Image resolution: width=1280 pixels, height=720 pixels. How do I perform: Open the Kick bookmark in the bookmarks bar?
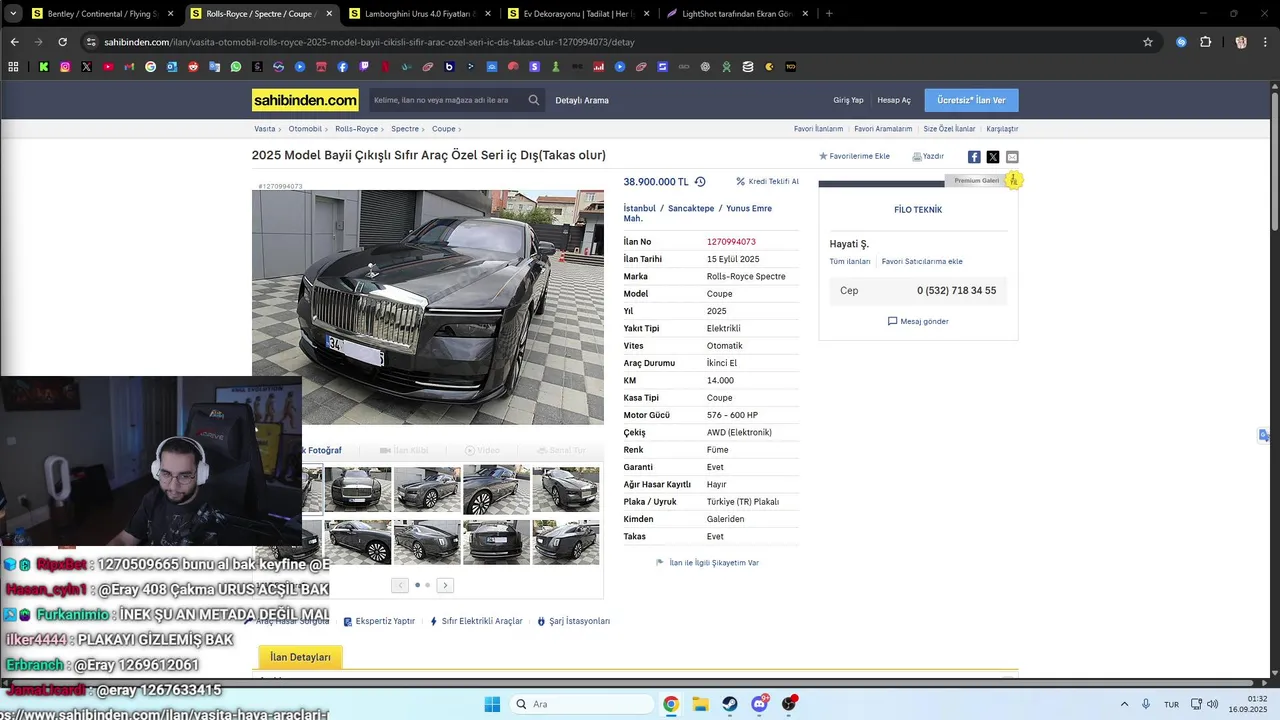44,67
